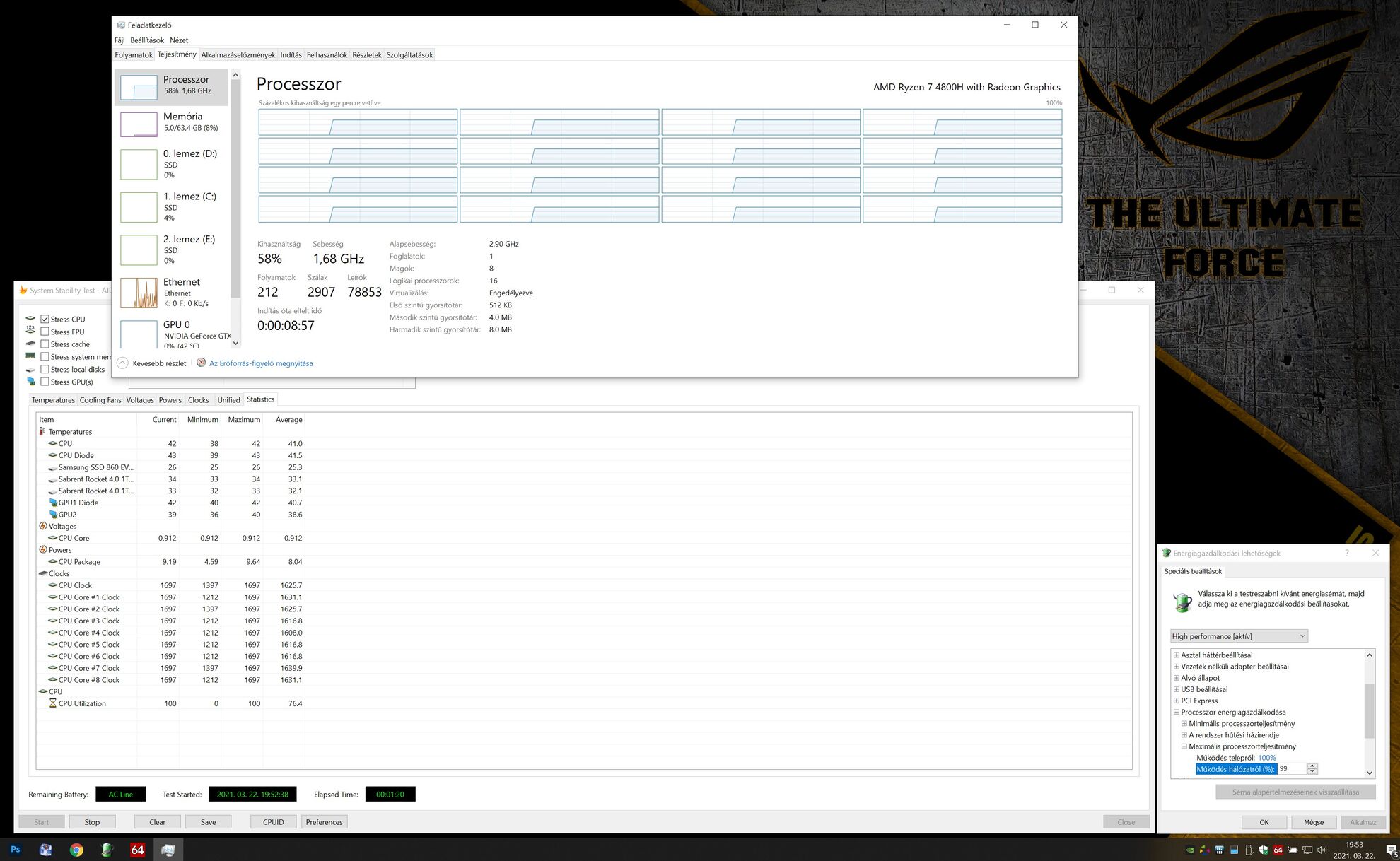Click safely remove hardware USB tray icon
This screenshot has width=1400, height=861.
1249,850
